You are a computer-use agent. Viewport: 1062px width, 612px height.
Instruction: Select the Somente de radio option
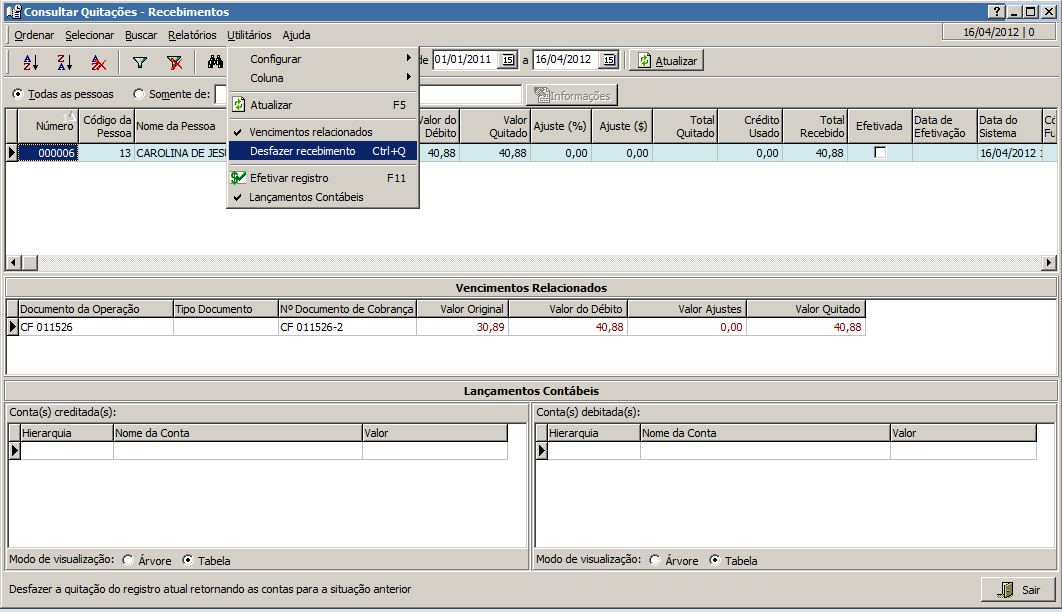coord(139,94)
